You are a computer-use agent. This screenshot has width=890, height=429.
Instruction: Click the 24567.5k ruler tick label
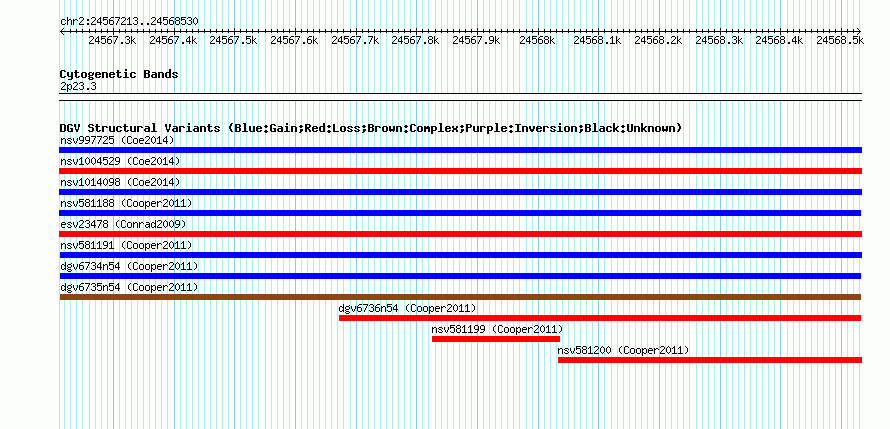pyautogui.click(x=233, y=40)
